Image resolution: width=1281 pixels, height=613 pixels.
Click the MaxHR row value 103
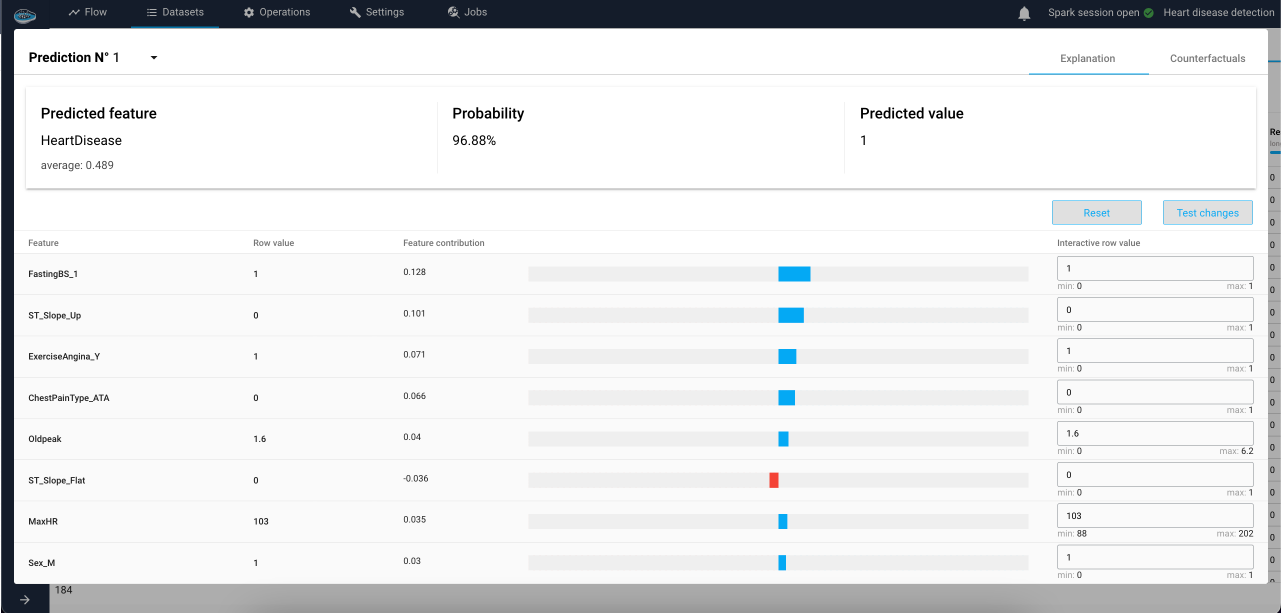261,521
